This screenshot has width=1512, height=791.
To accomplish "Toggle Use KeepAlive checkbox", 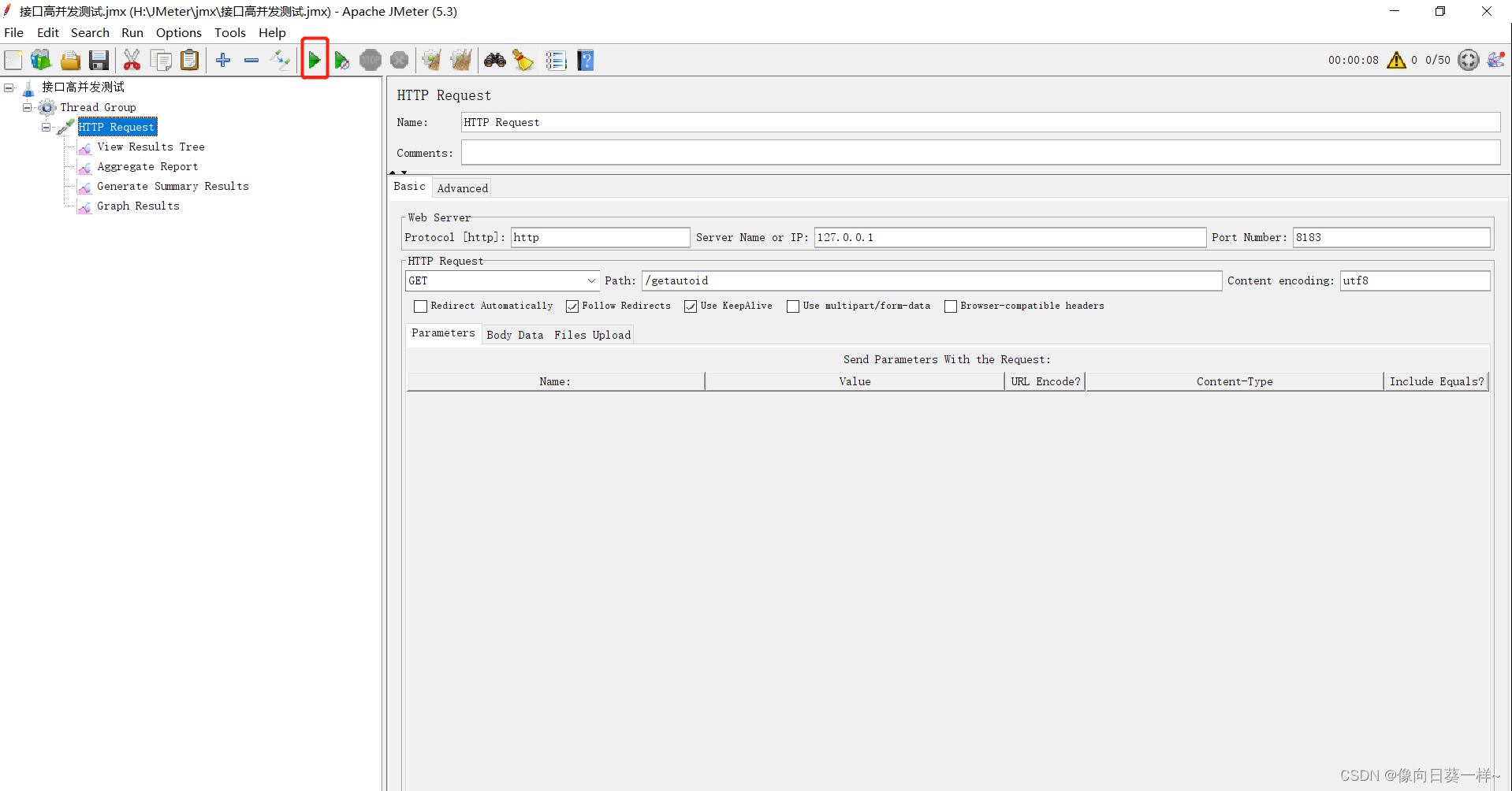I will click(x=691, y=306).
